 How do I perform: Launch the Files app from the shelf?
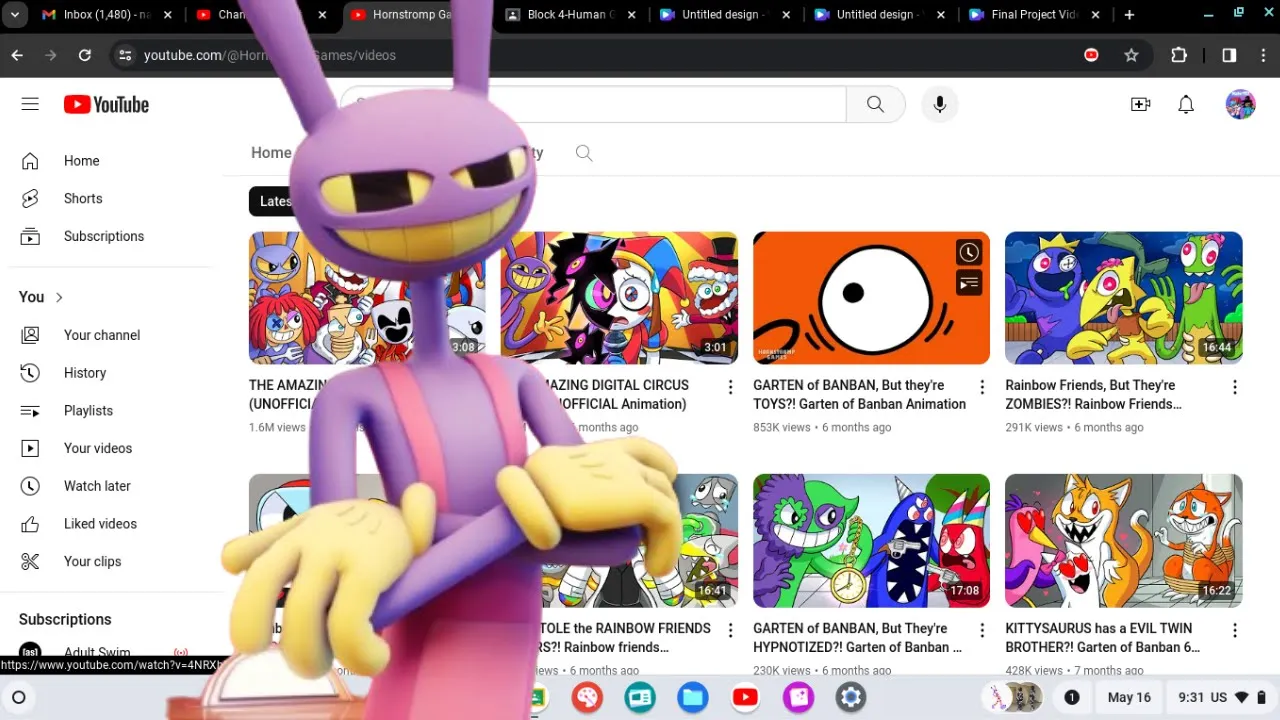[x=692, y=697]
